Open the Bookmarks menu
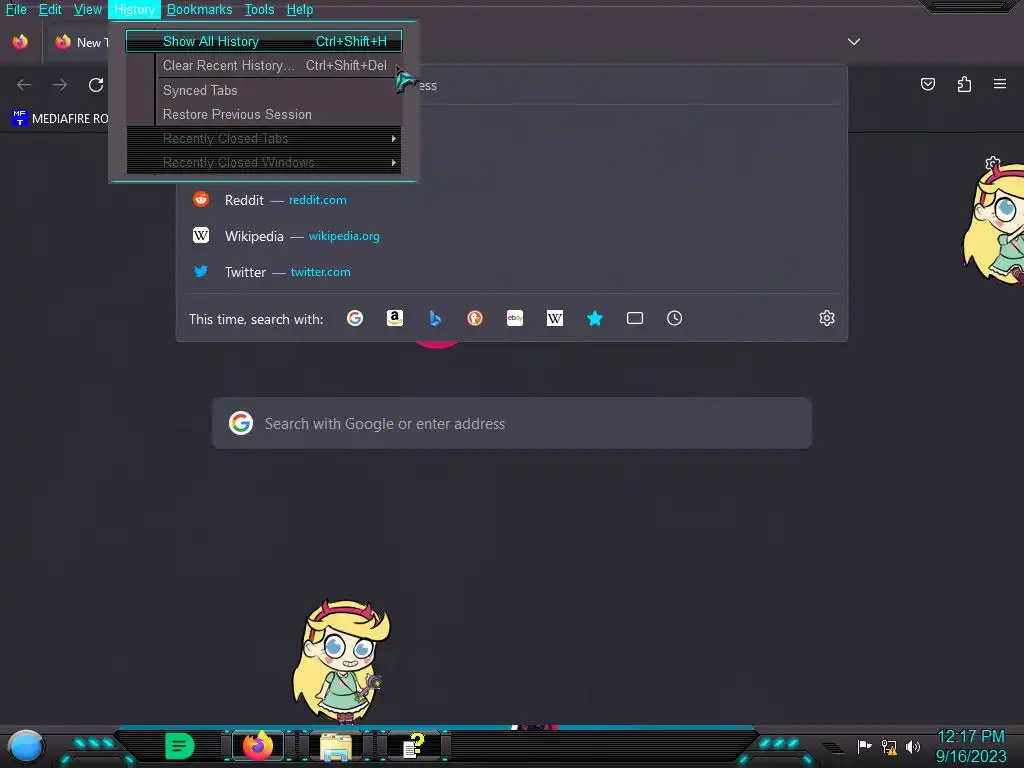Screen dimensions: 1024x768 point(199,9)
